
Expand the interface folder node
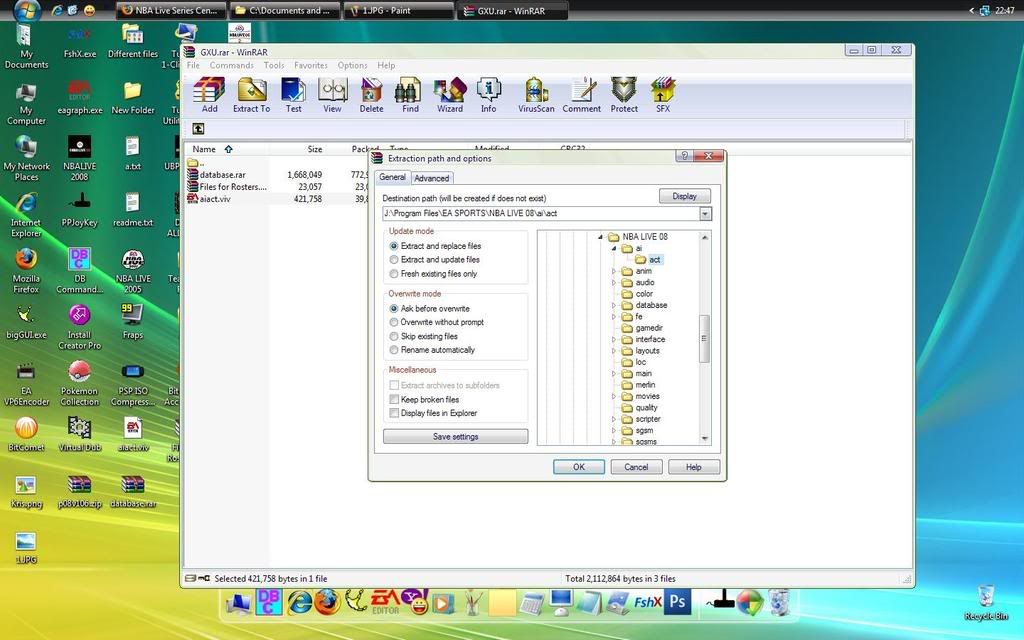pos(614,339)
